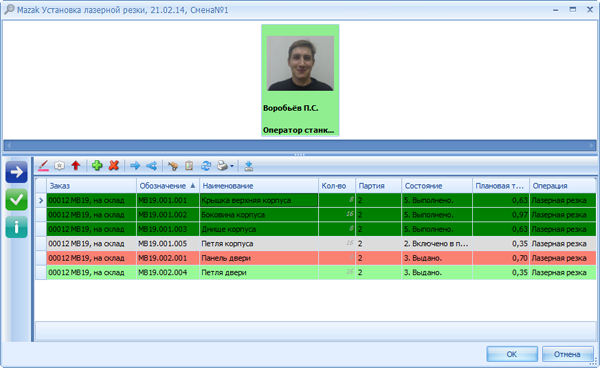Viewport: 600px width, 368px height.
Task: Click the white hexagon gear icon in toolbar
Action: [x=59, y=166]
